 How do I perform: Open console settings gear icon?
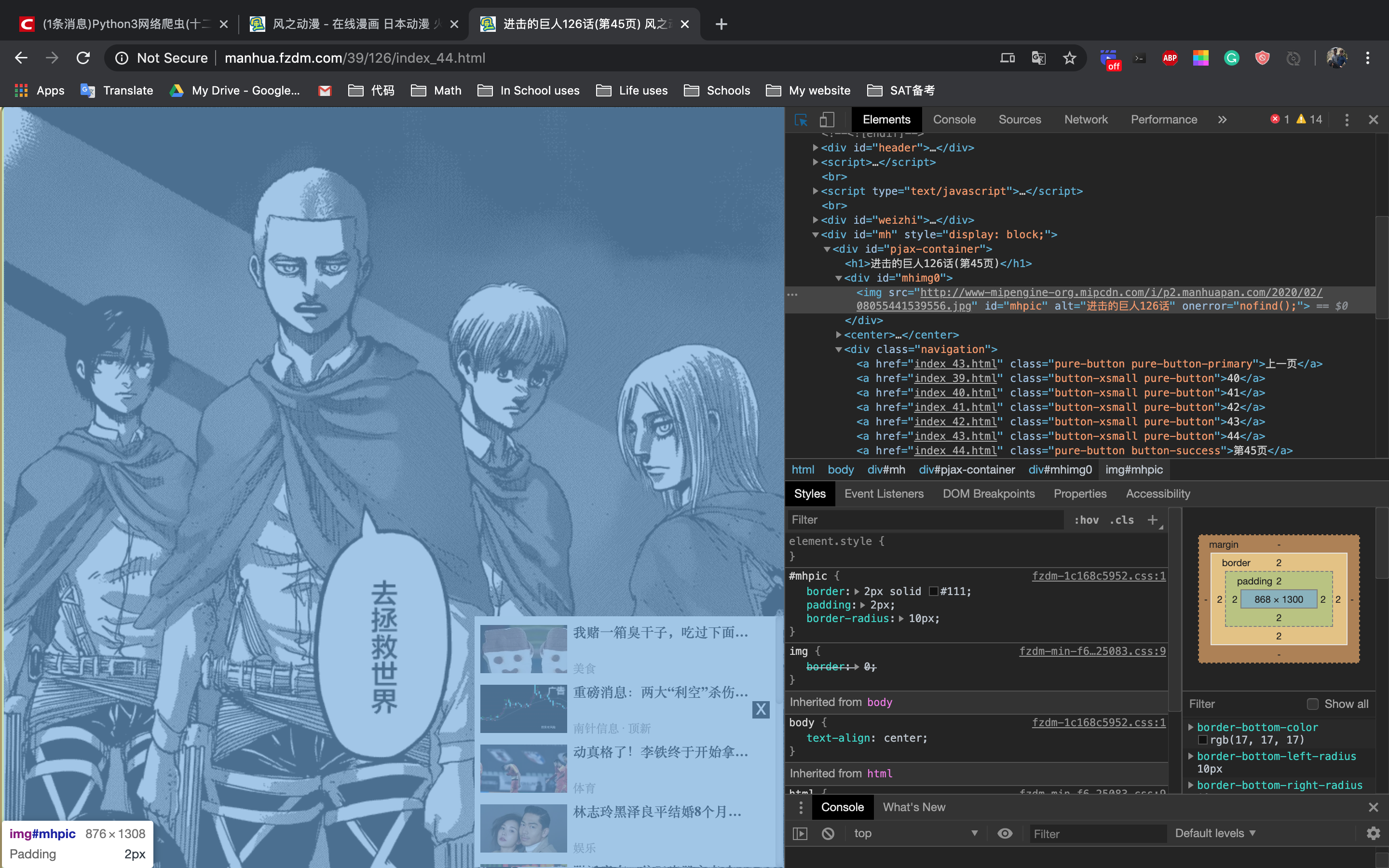coord(1373,834)
